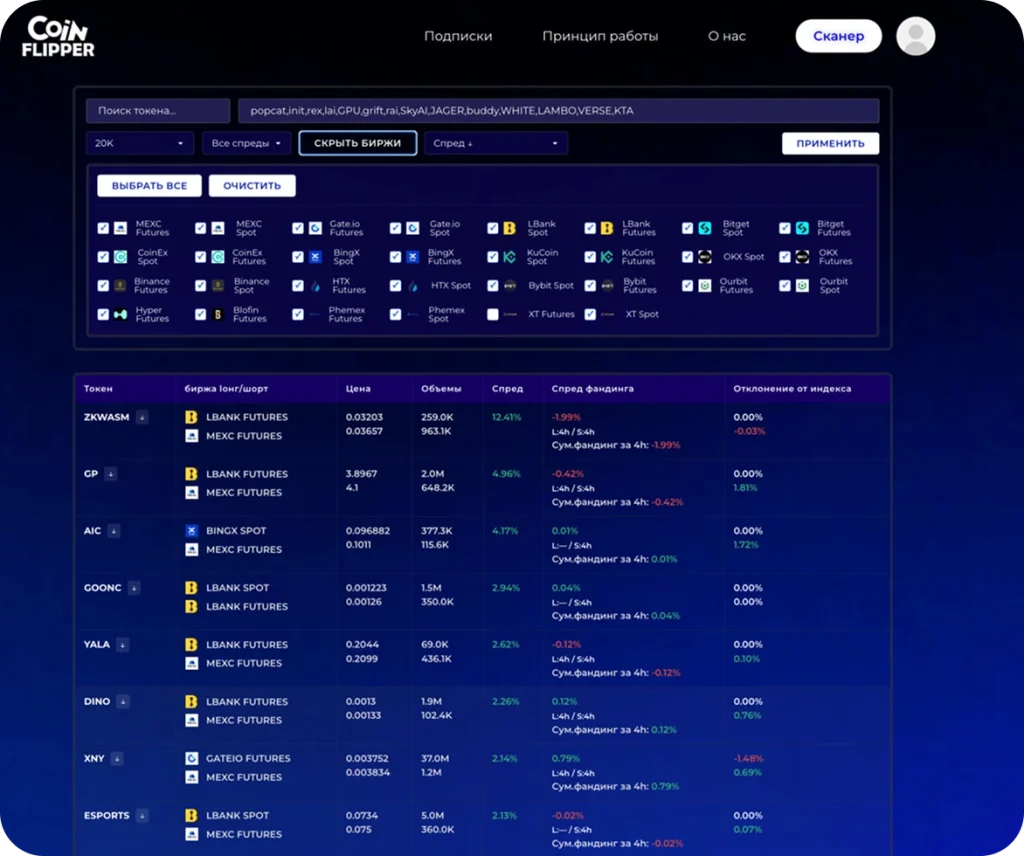Uncheck the MEXC Futures checkbox
Screen dimensions: 1024x856
[103, 228]
